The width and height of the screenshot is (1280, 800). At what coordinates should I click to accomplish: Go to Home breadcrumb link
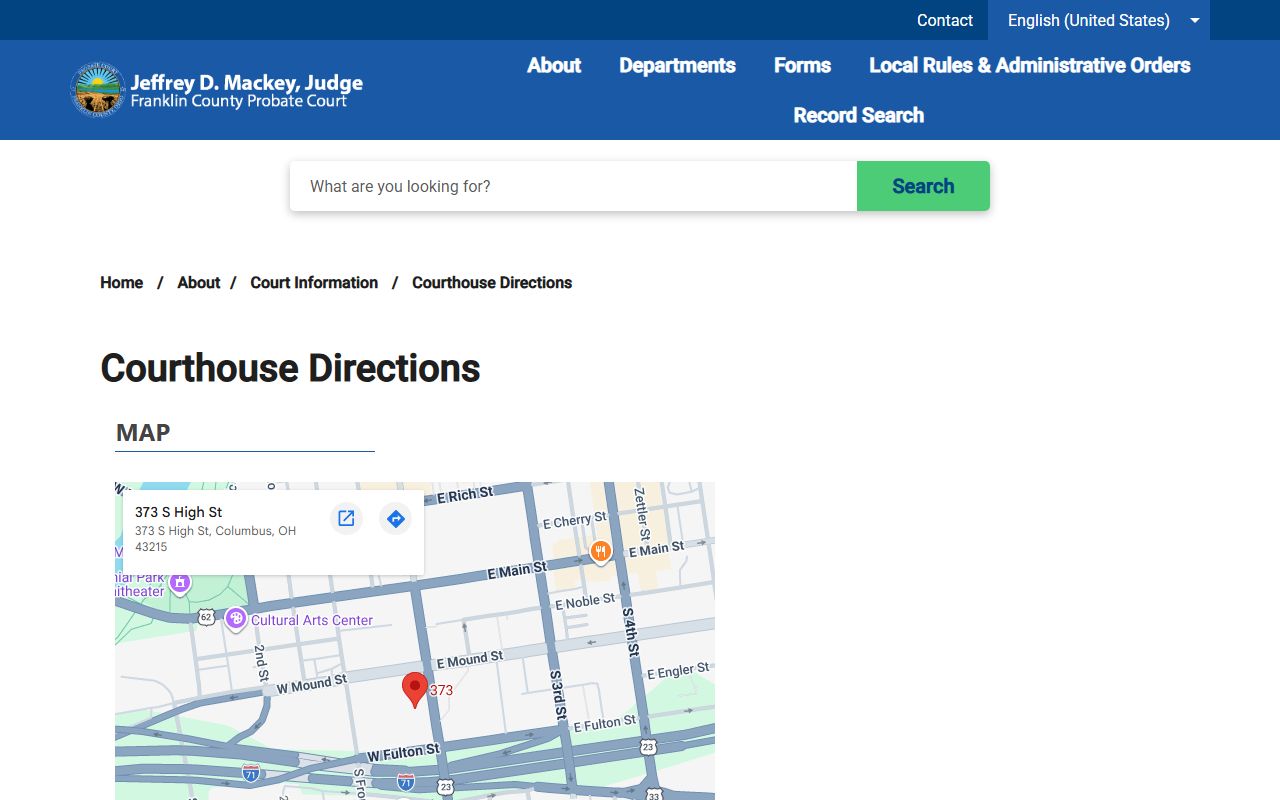pos(121,283)
